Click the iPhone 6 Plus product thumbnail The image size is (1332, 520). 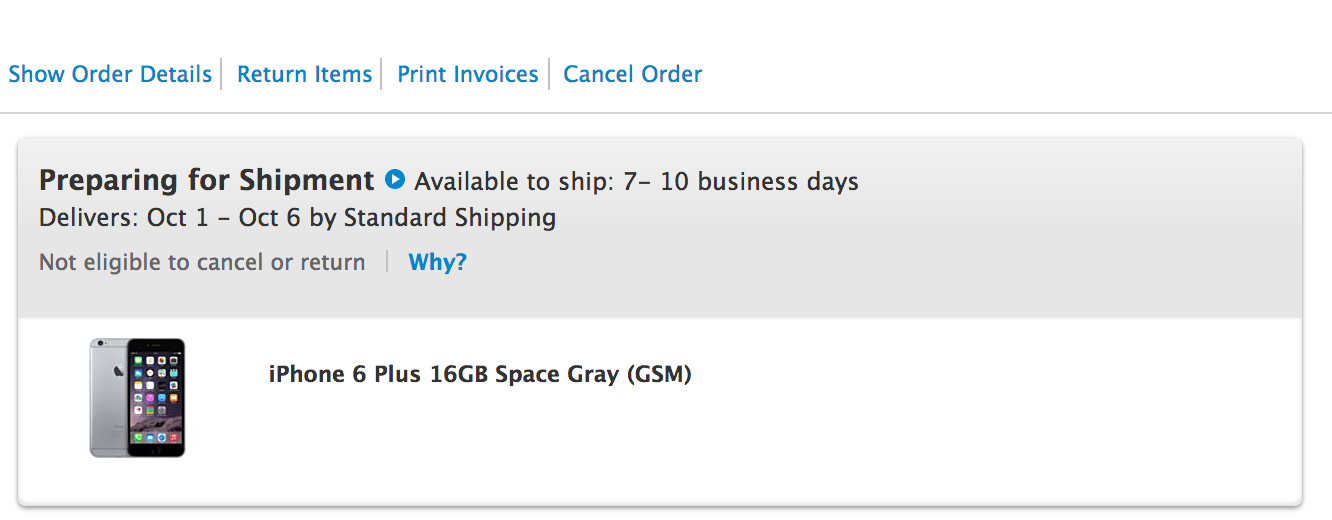[137, 397]
